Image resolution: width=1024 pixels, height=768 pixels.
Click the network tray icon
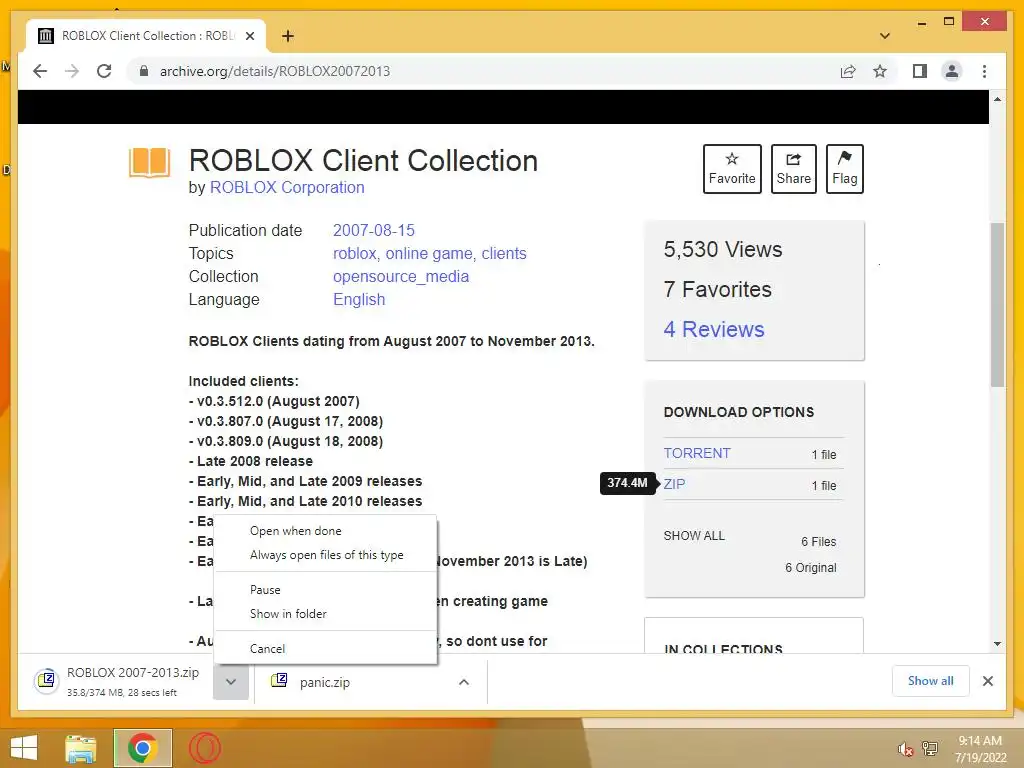pyautogui.click(x=930, y=748)
